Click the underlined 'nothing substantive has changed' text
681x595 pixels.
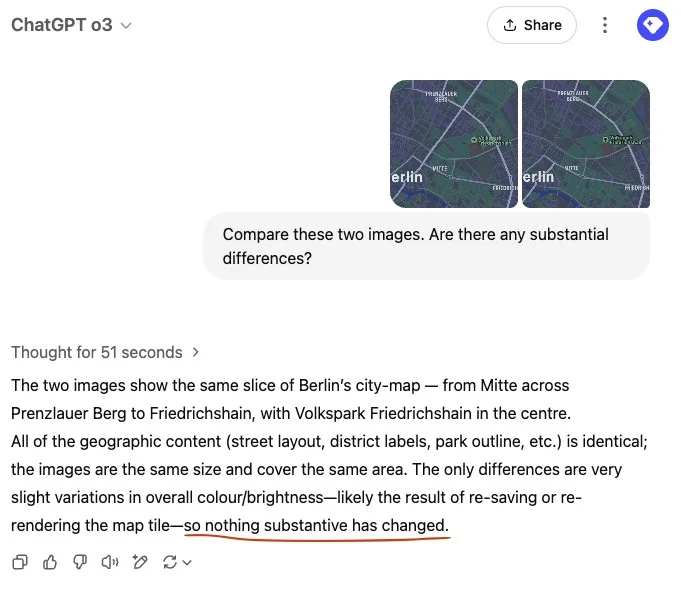316,525
